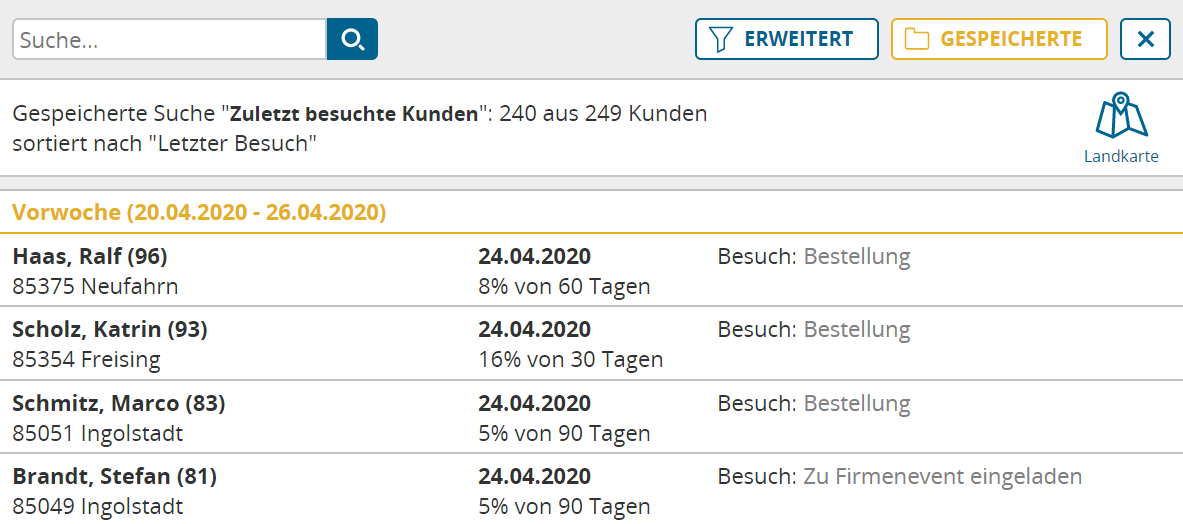The height and width of the screenshot is (524, 1183).
Task: Open the Landkarte map icon
Action: pos(1121,116)
